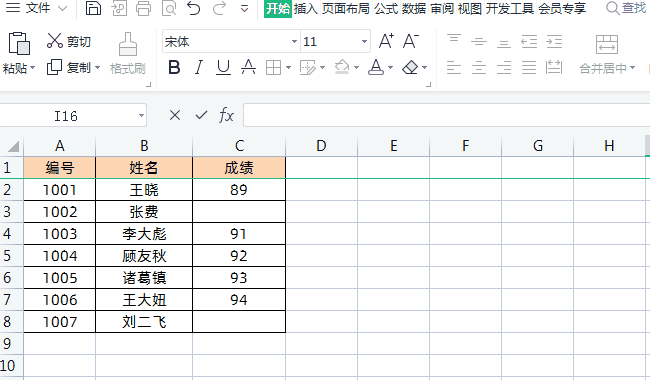
Task: Toggle Underline formatting
Action: pyautogui.click(x=223, y=67)
